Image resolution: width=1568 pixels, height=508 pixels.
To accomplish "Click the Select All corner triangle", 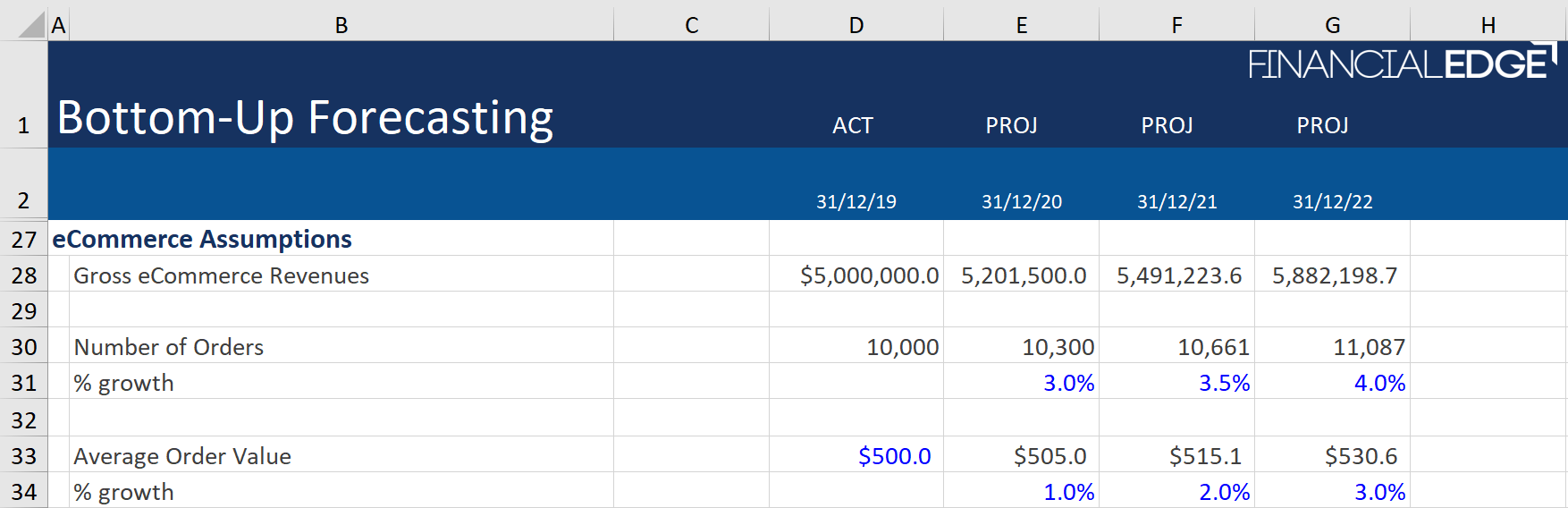I will [30, 25].
